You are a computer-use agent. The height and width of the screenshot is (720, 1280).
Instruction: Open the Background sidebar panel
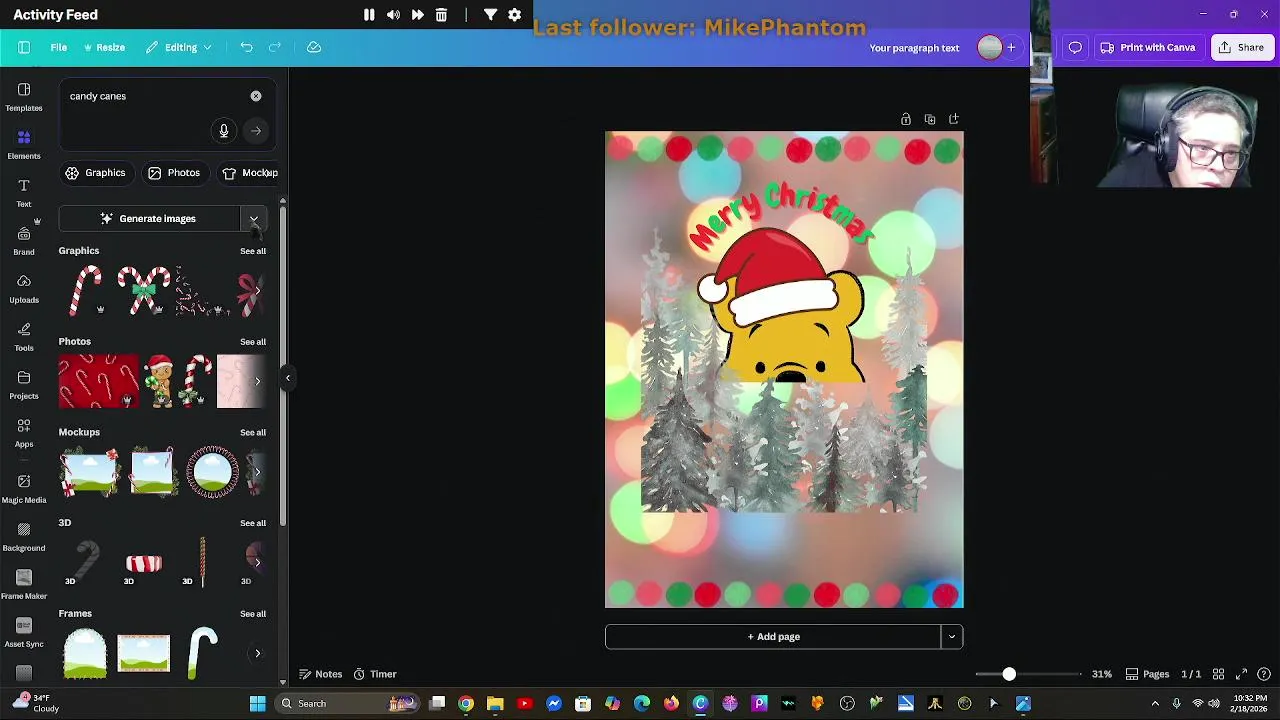pos(24,536)
